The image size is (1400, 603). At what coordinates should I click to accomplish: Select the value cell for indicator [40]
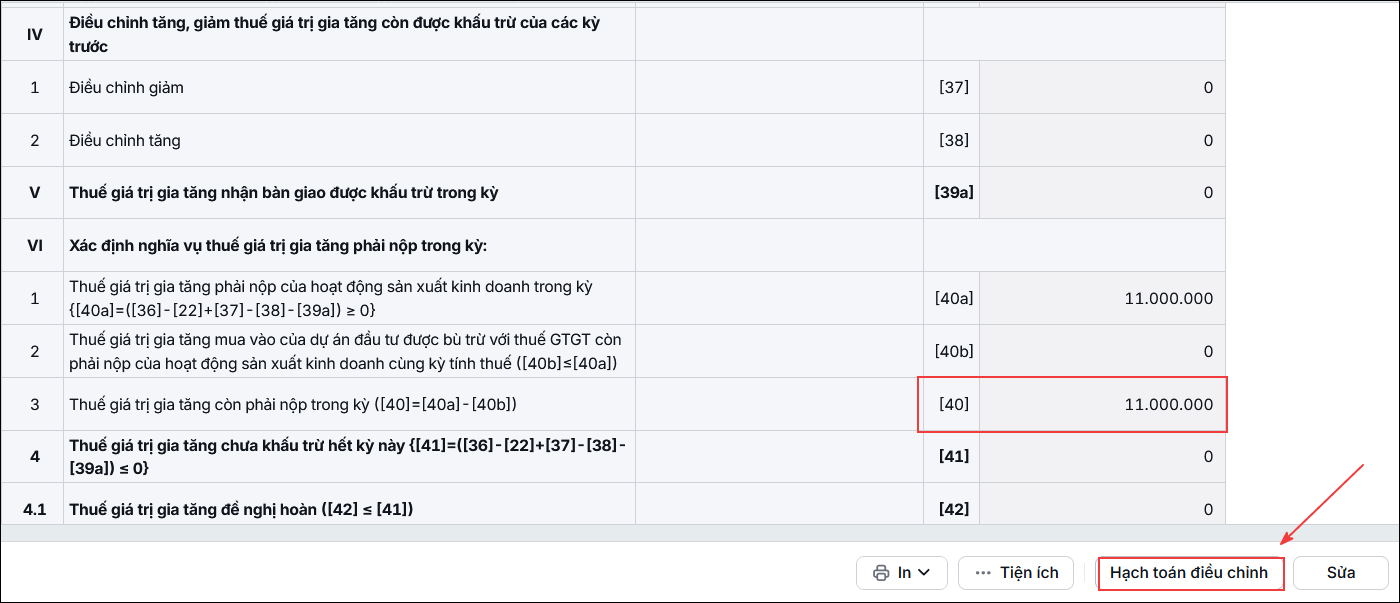(1102, 404)
